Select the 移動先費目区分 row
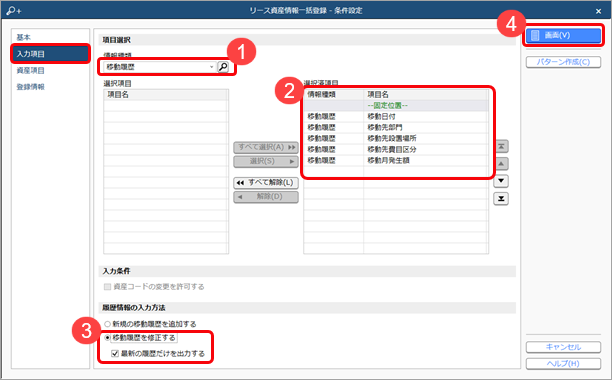 click(395, 149)
